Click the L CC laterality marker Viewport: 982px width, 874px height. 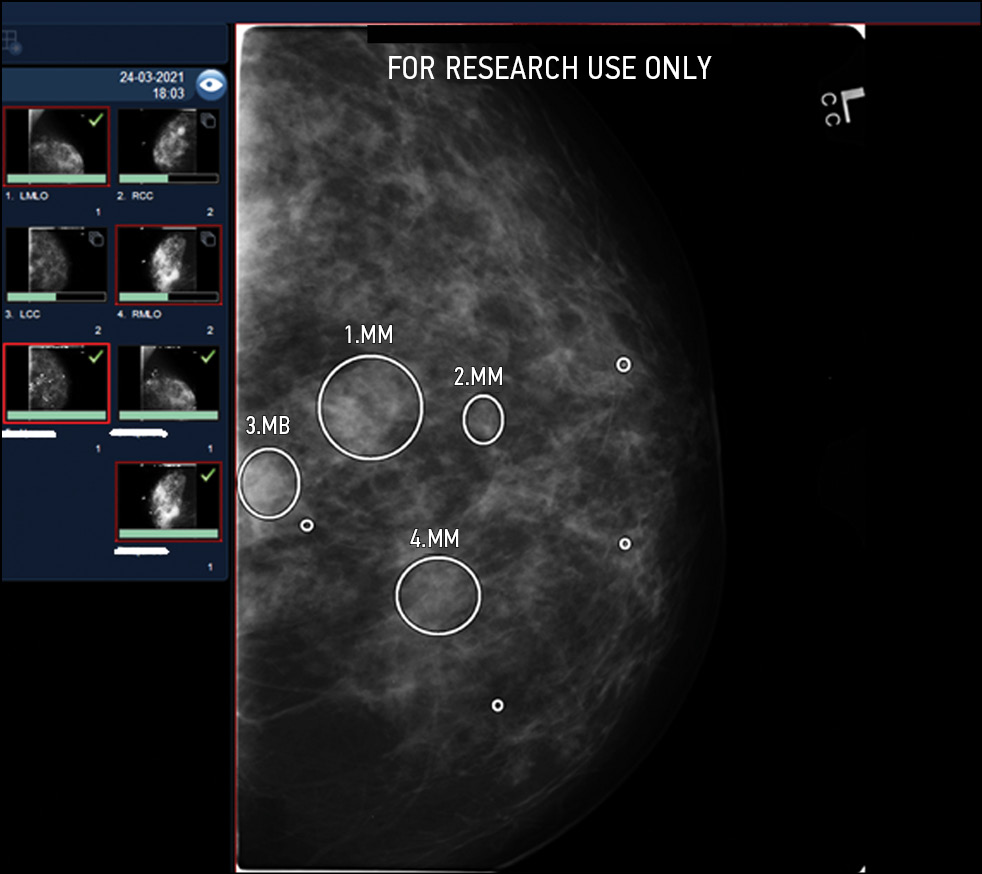point(842,106)
